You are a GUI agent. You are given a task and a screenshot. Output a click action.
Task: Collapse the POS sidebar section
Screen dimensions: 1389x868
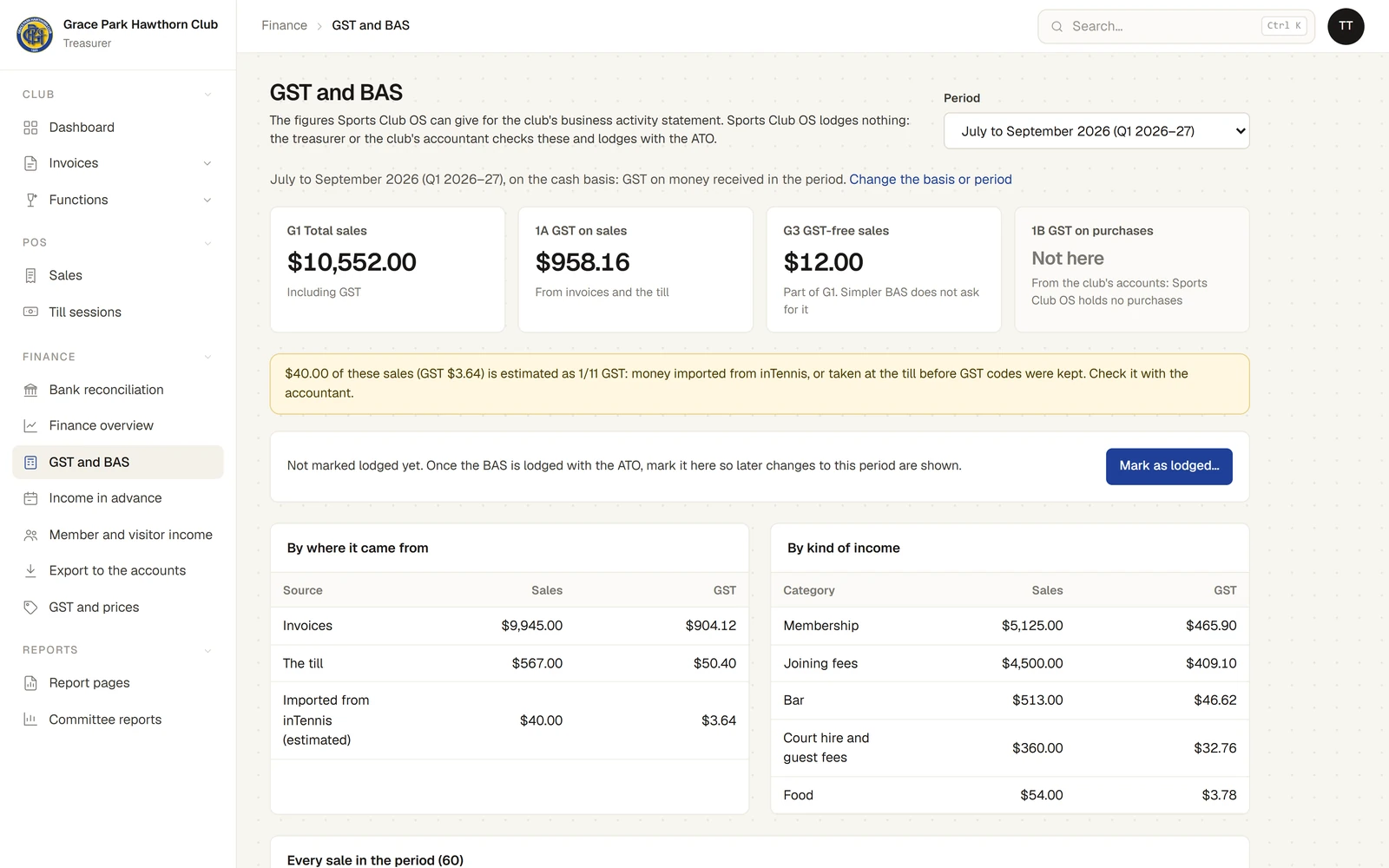207,243
